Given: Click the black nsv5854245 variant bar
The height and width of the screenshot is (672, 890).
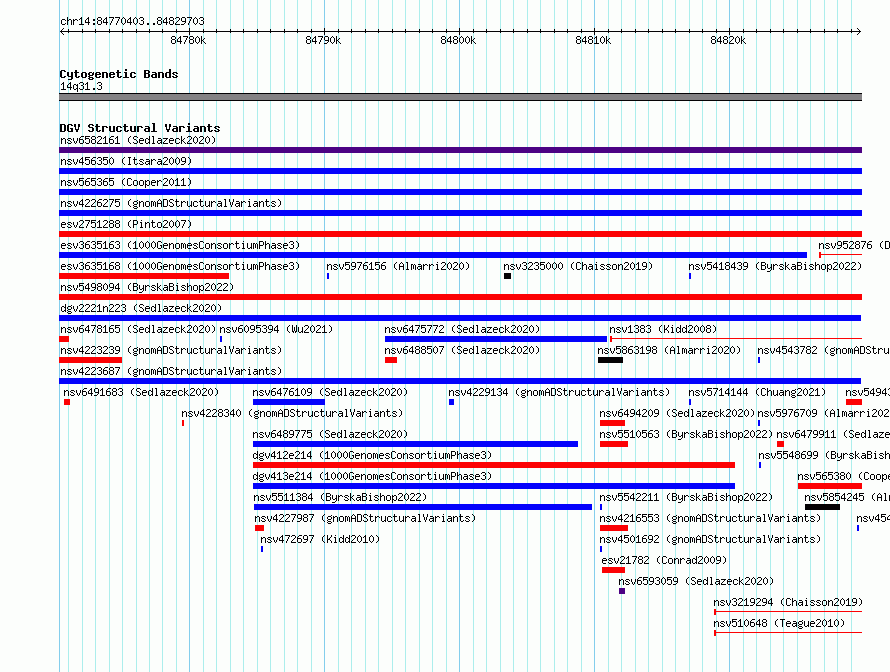Looking at the screenshot, I should click(x=822, y=507).
